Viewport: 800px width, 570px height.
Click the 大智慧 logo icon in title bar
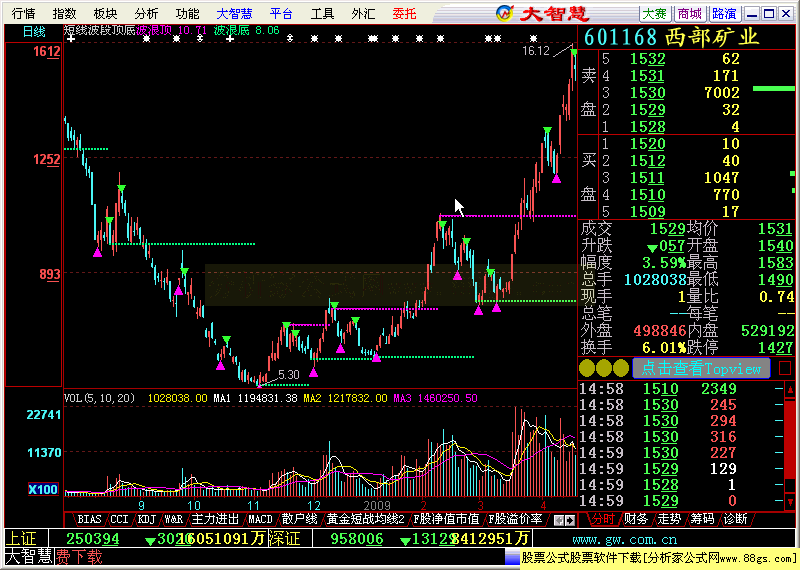(505, 13)
